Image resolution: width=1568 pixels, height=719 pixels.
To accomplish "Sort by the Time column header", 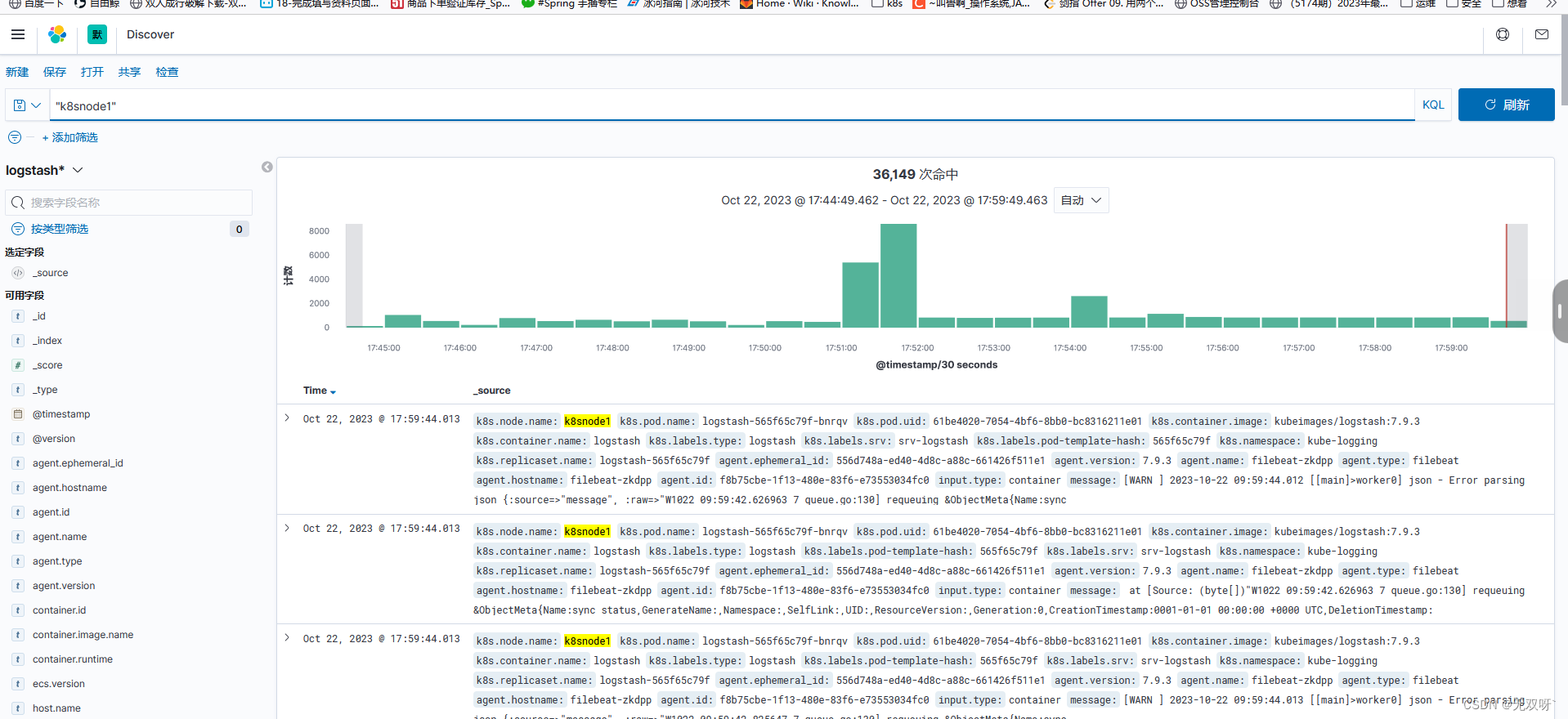I will [x=320, y=391].
